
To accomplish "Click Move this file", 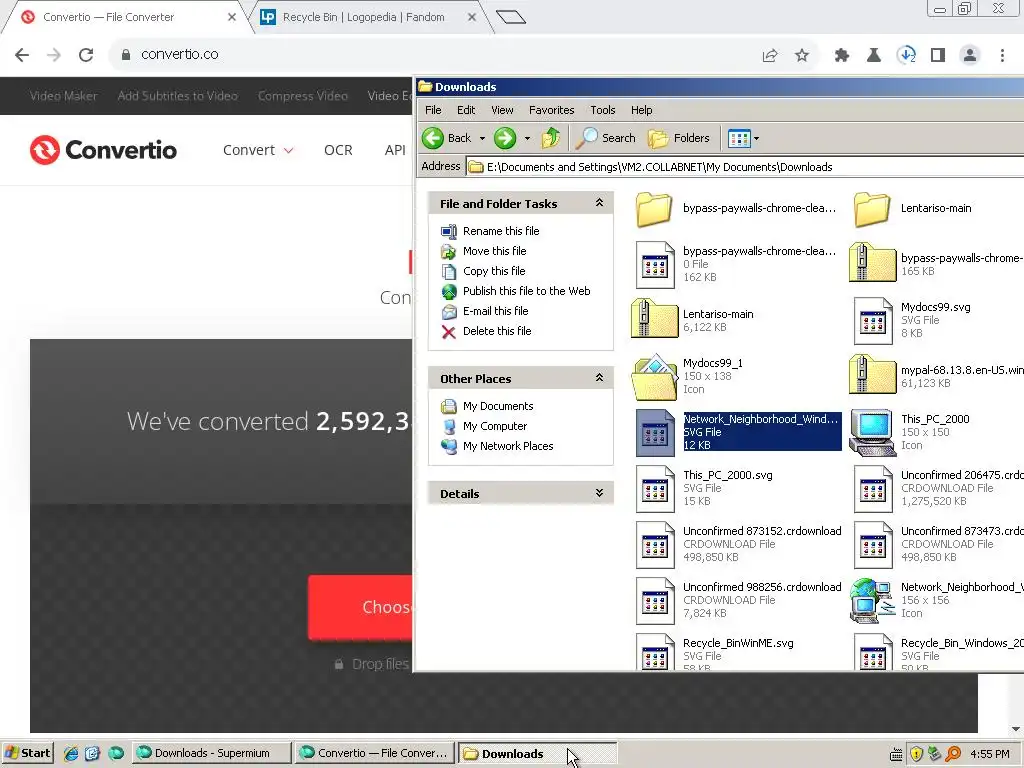I will coord(494,251).
